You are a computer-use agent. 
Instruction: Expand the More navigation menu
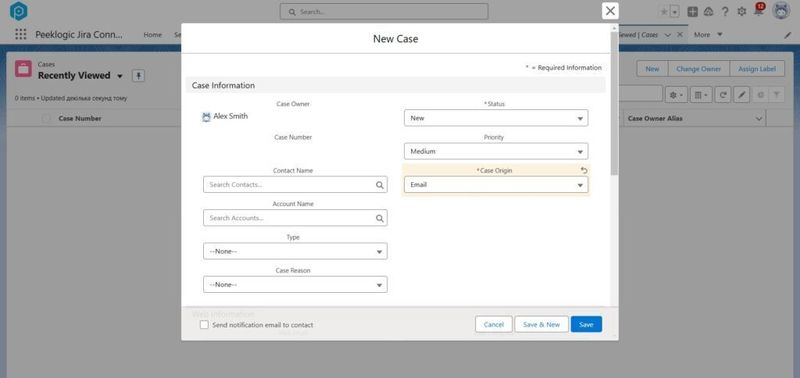pos(708,35)
